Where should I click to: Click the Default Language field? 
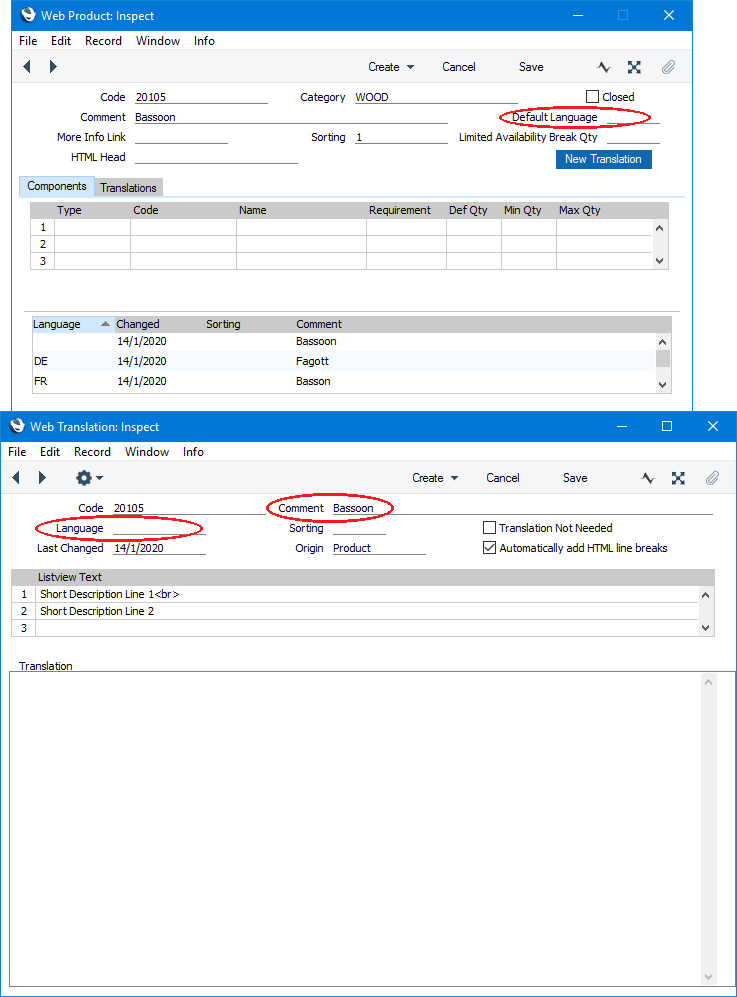coord(633,117)
